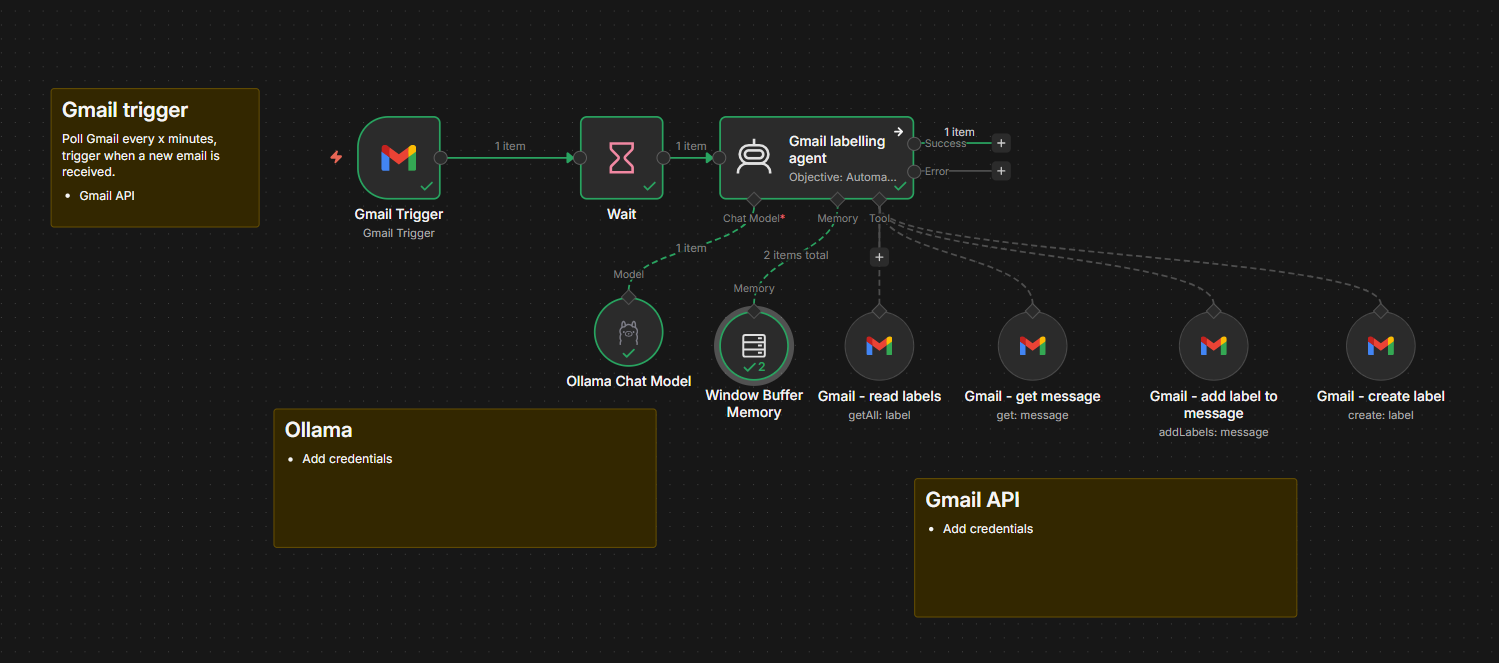Screen dimensions: 1499x663
Task: Click the "create: label" subtitle
Action: [x=1380, y=415]
